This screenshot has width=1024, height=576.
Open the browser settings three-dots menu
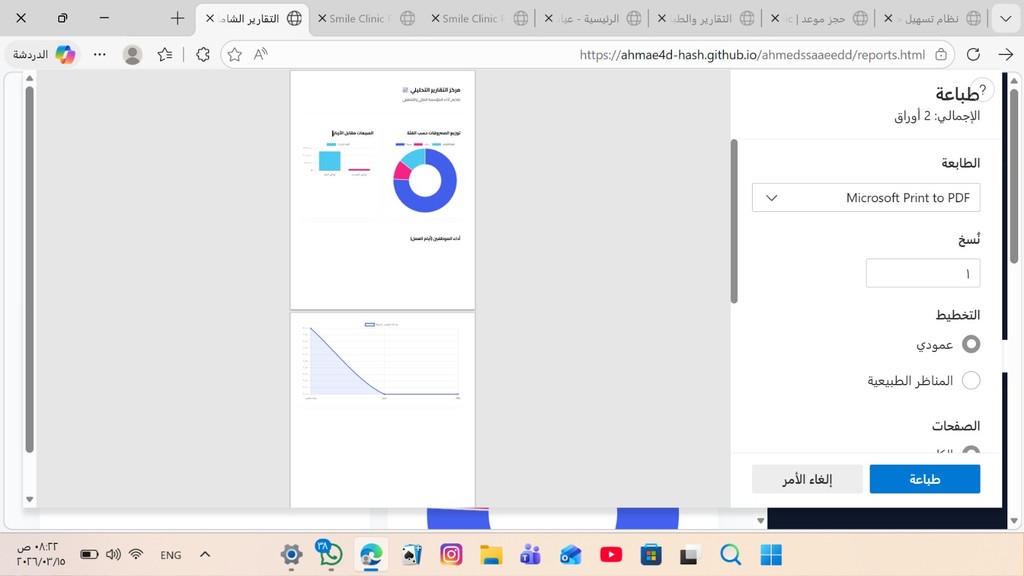point(99,54)
